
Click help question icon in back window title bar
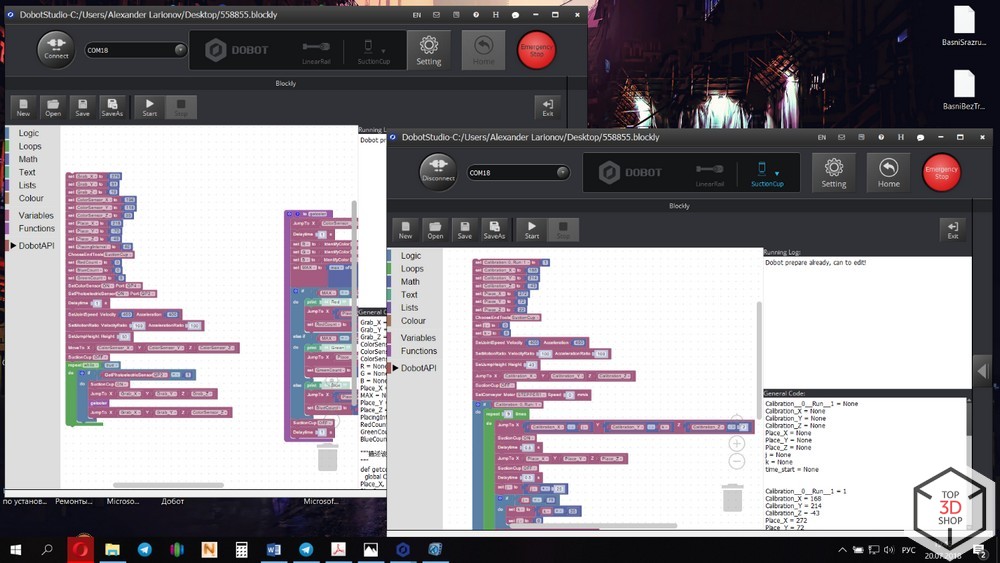click(476, 15)
